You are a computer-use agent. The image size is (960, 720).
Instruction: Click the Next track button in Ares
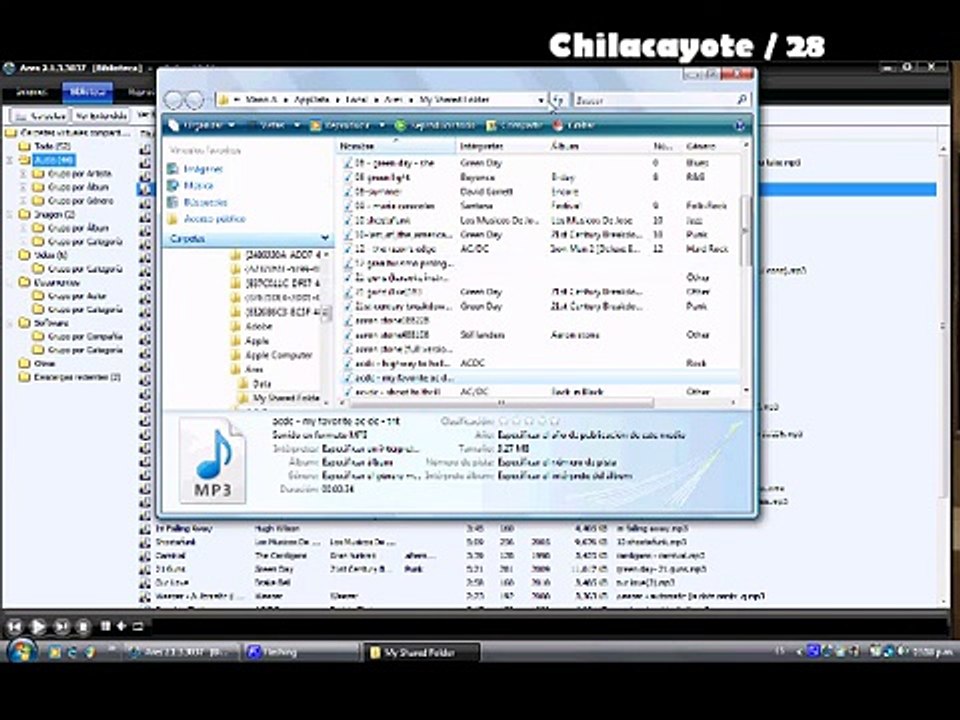(61, 626)
